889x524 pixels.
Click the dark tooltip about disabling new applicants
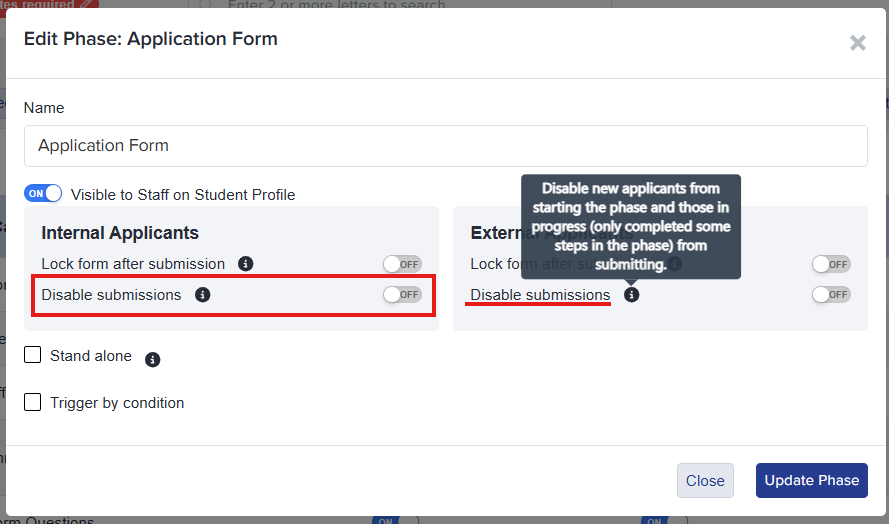click(631, 226)
